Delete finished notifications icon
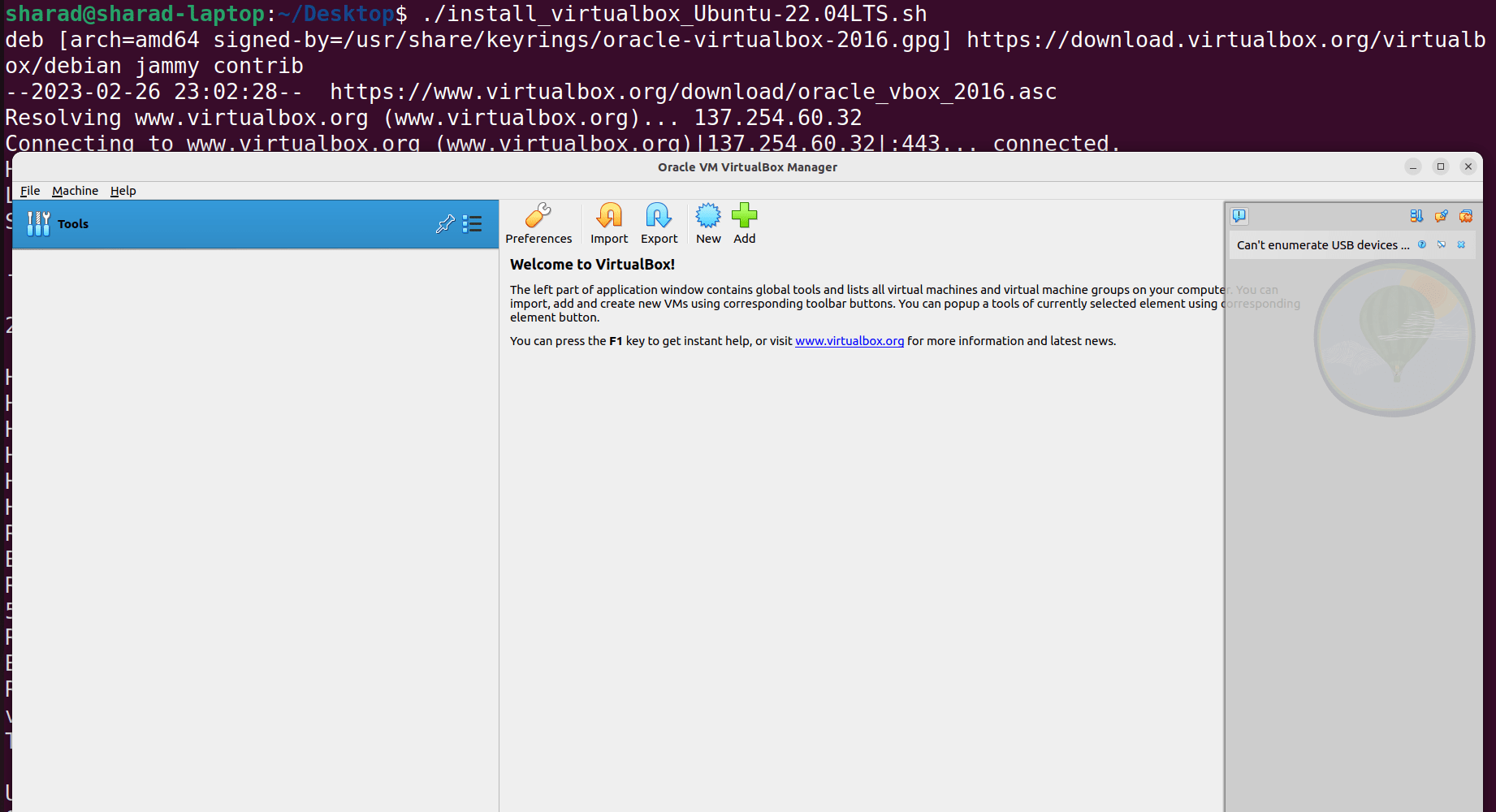Viewport: 1496px width, 812px height. point(1466,216)
